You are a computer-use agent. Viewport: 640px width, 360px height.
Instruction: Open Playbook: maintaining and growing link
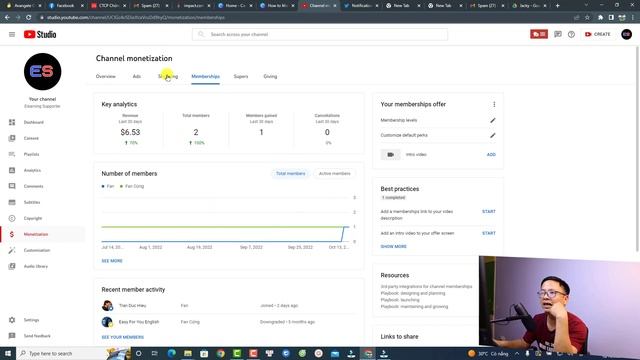414,307
